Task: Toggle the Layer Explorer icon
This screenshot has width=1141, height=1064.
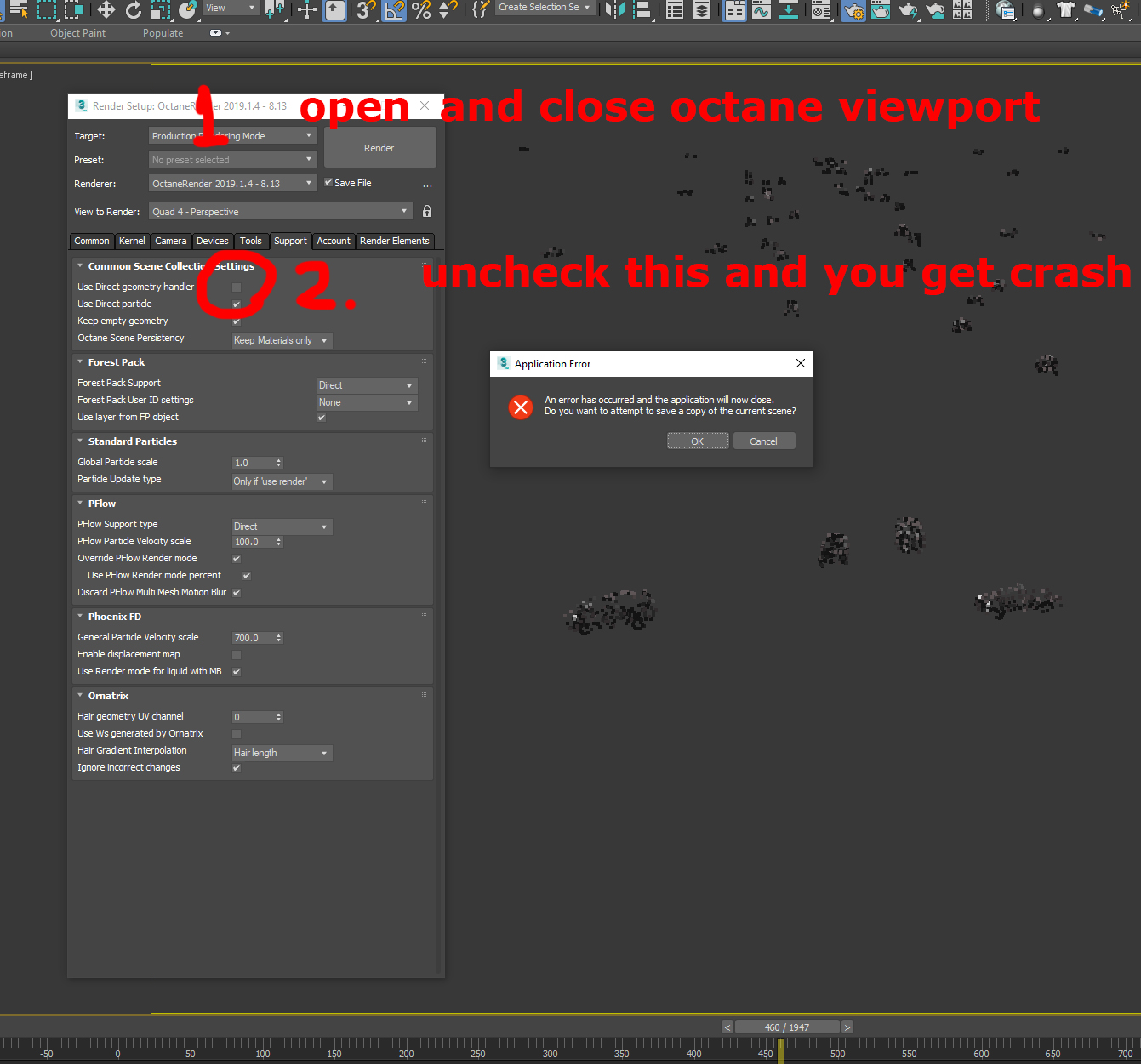Action: (702, 10)
